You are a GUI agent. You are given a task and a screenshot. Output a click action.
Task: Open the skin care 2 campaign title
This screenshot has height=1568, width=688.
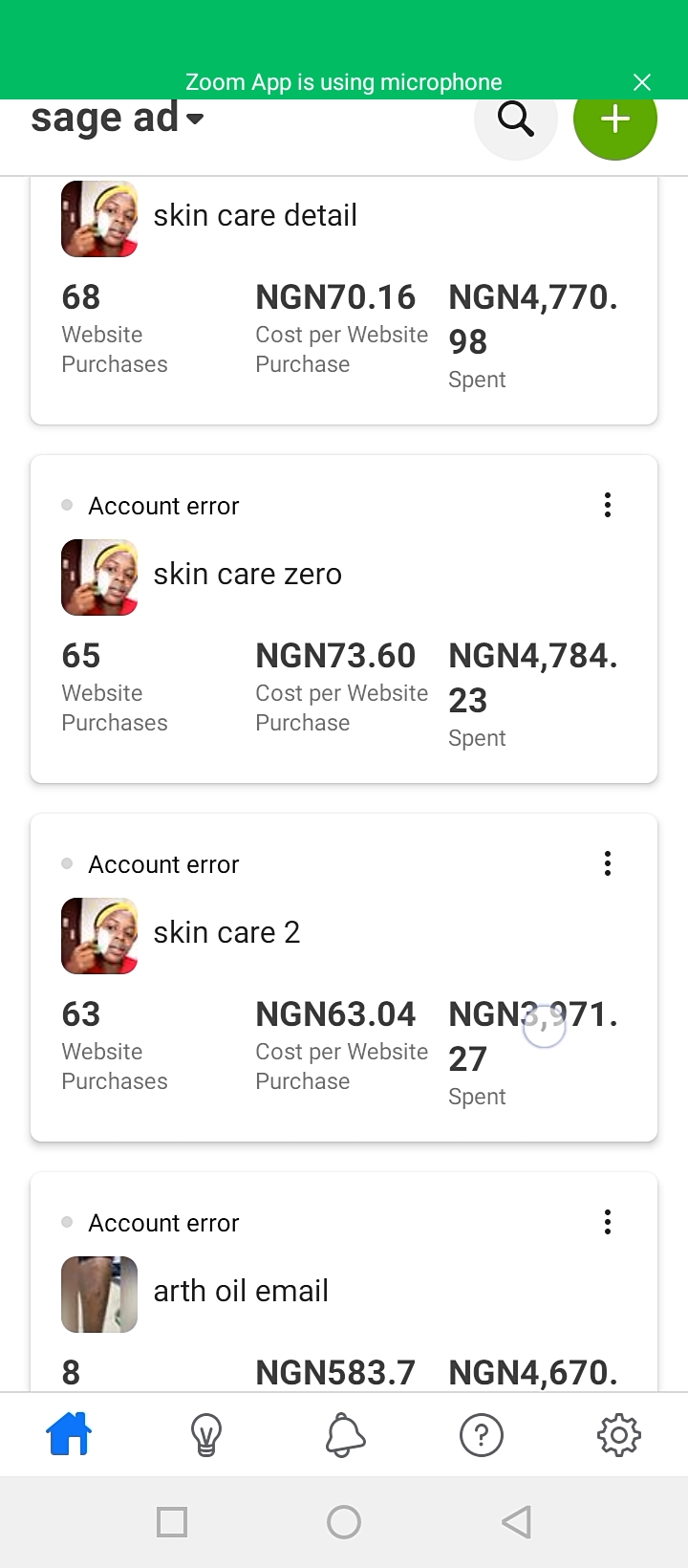pos(226,932)
